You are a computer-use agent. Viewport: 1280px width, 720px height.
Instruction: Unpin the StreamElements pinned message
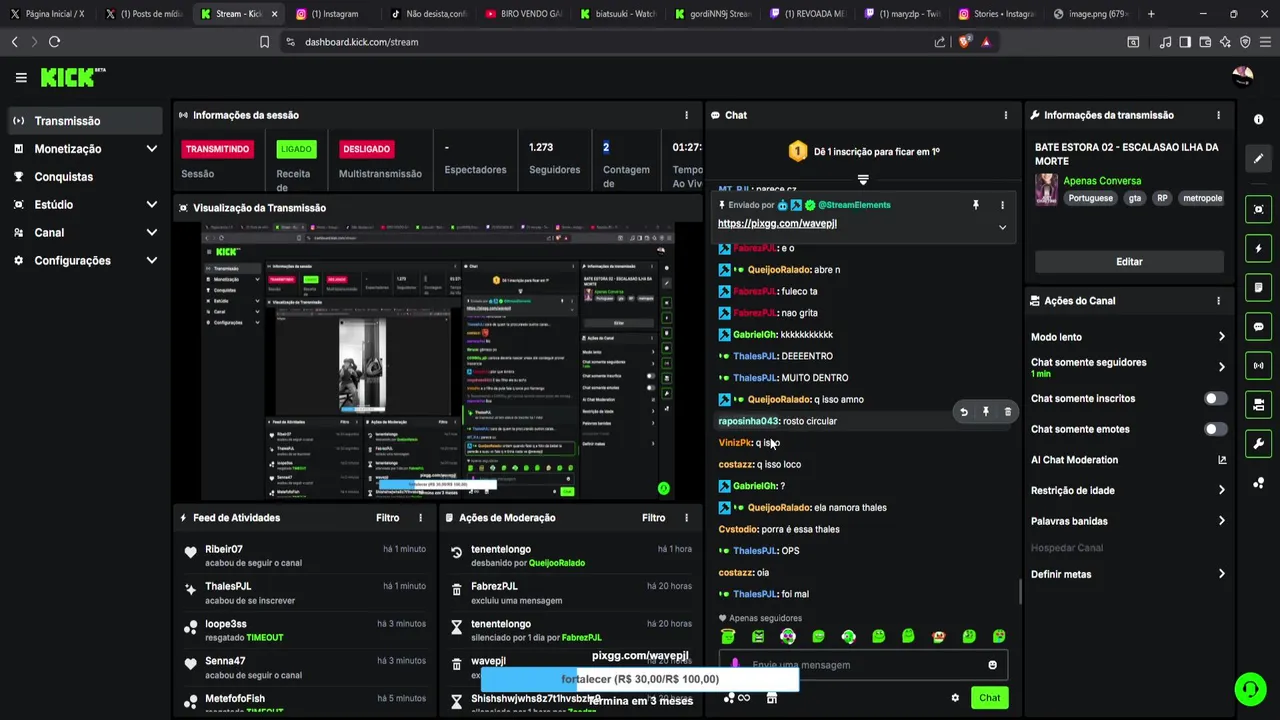coord(976,205)
